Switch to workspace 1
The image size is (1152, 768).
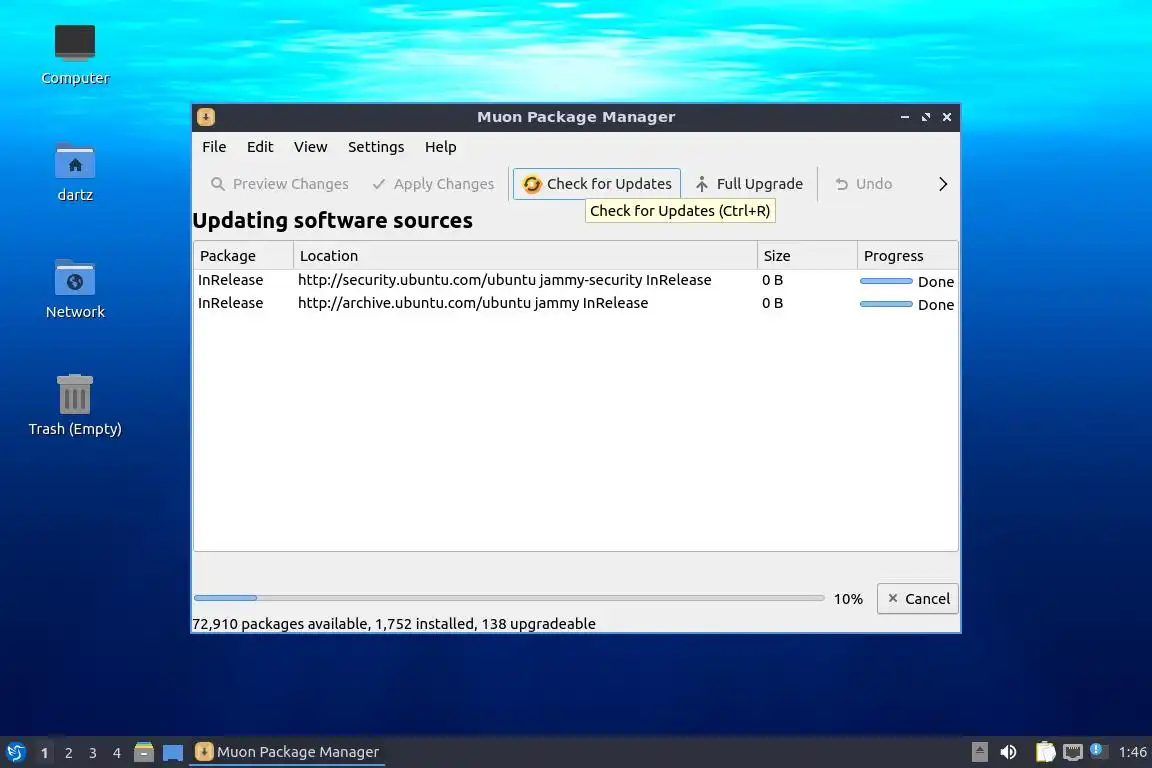(x=45, y=753)
